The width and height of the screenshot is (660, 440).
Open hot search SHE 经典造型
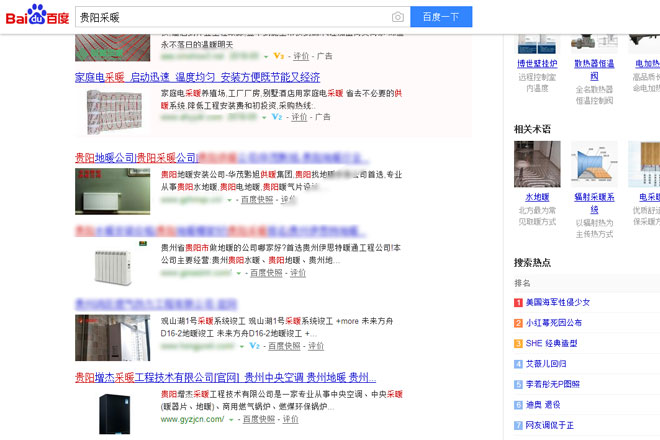[551, 344]
